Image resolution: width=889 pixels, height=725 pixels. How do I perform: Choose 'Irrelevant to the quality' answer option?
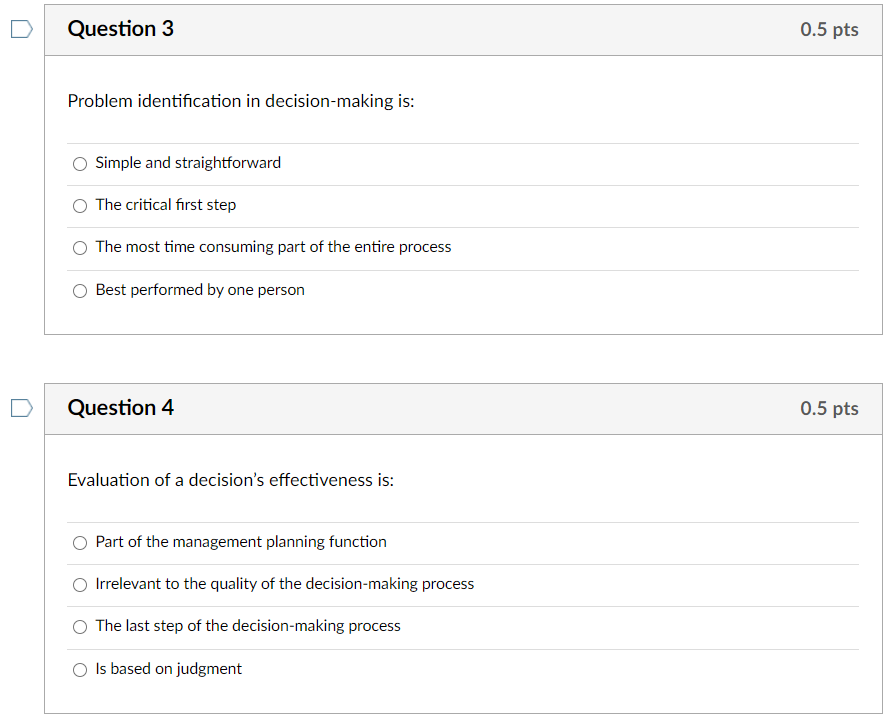[x=79, y=585]
